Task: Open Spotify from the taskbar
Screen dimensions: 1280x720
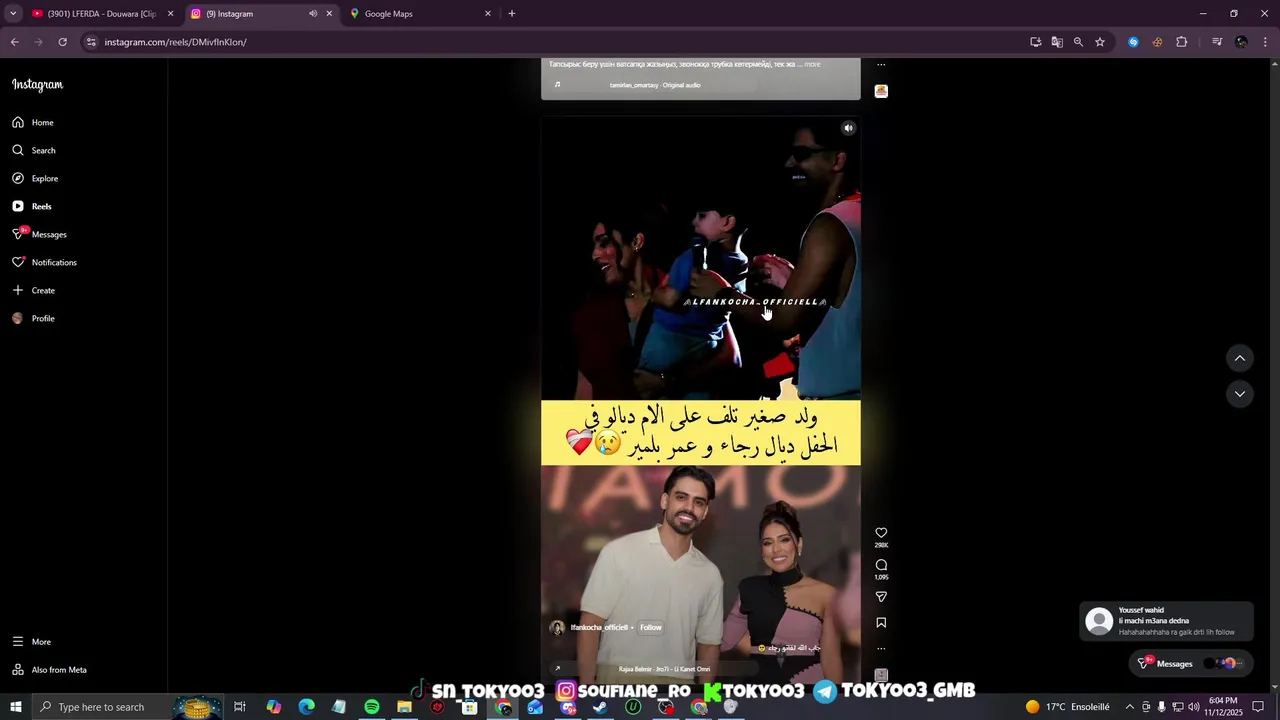Action: point(372,707)
